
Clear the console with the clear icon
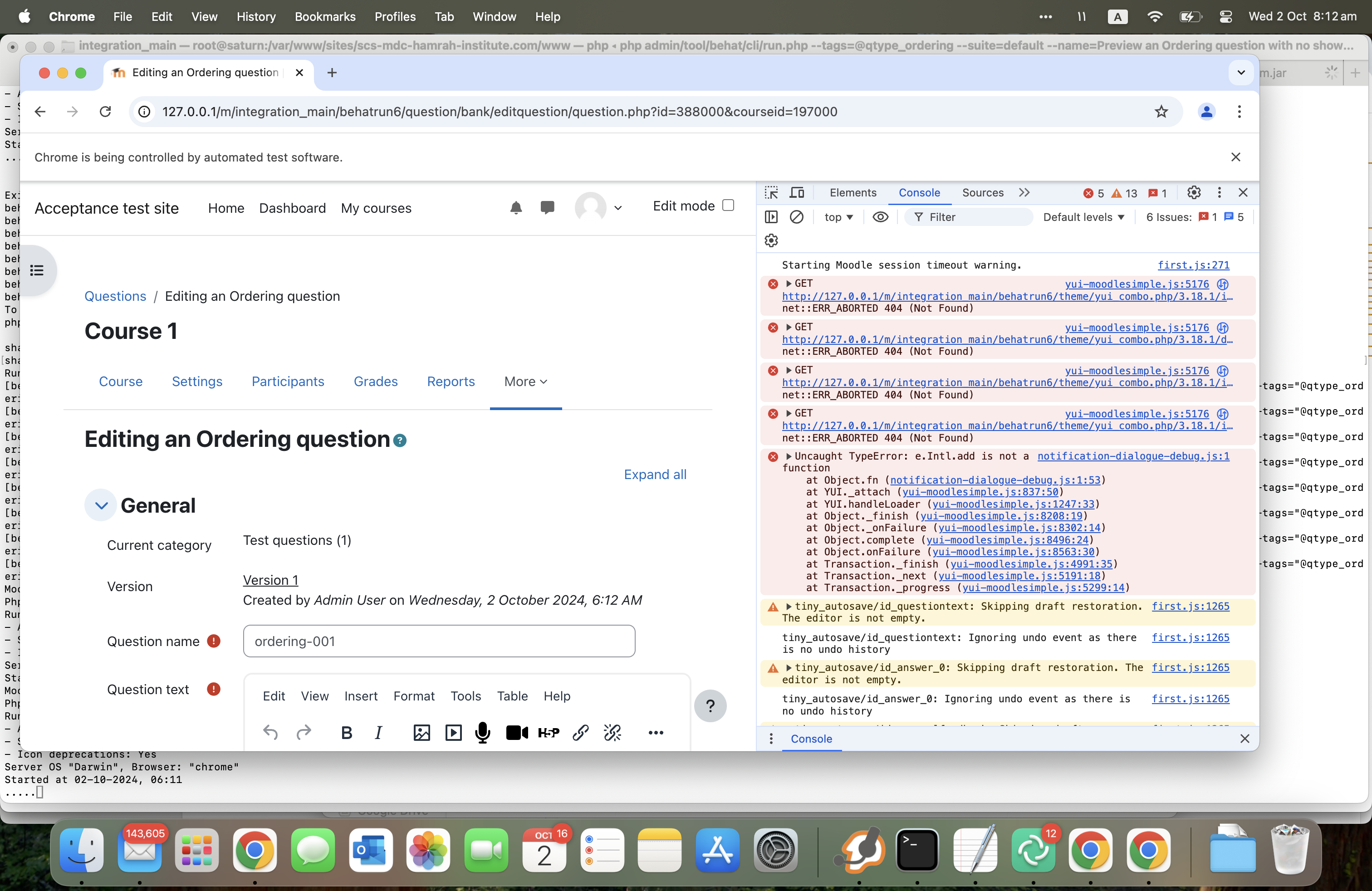(797, 217)
